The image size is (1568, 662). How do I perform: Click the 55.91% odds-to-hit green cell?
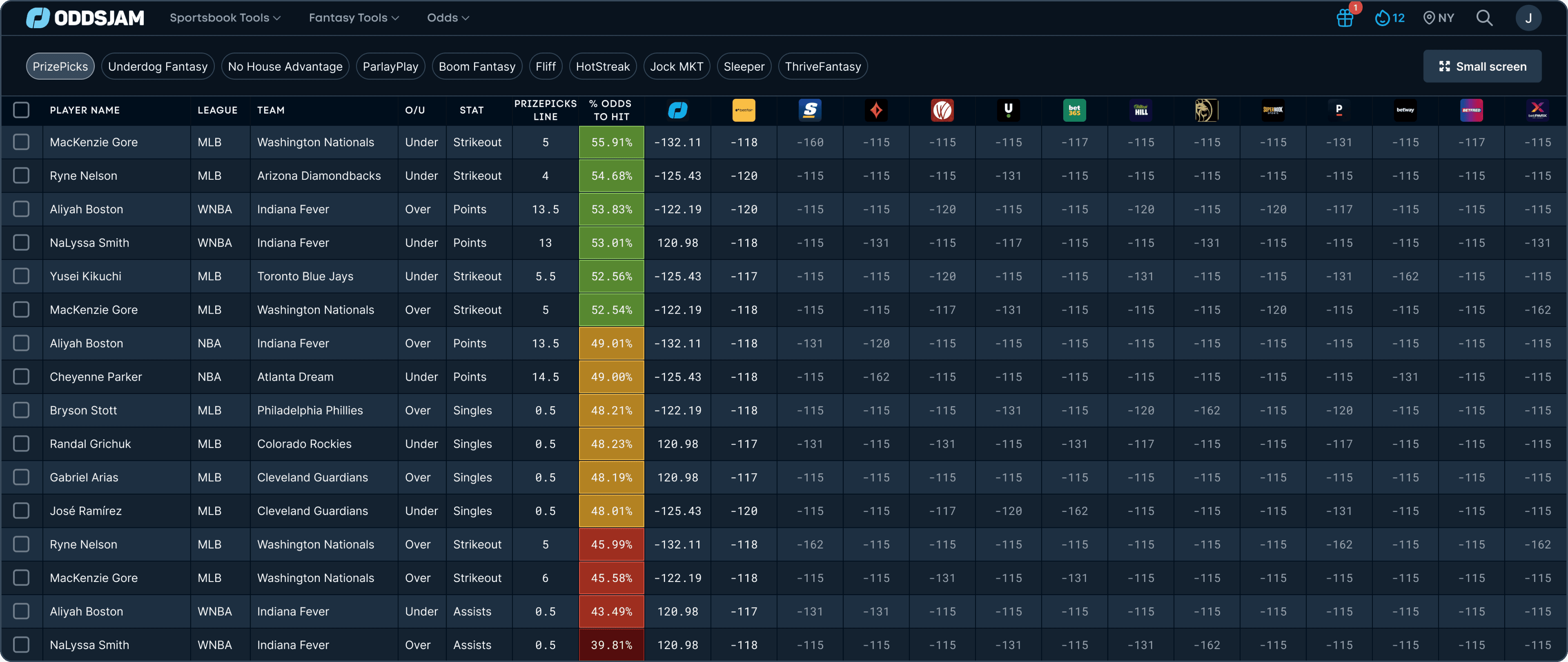point(611,142)
